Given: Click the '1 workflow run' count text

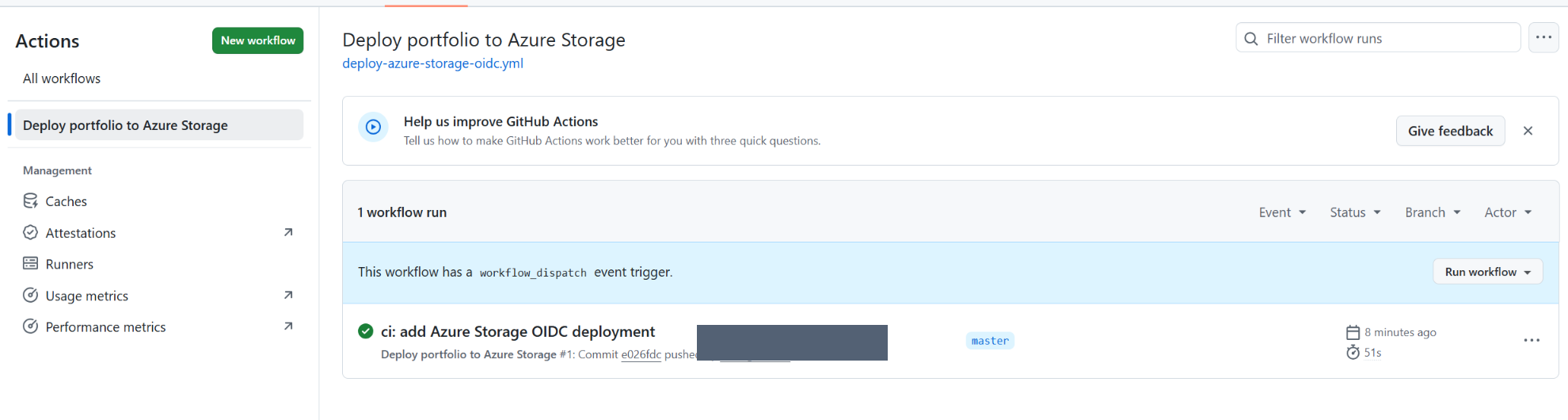Looking at the screenshot, I should click(x=402, y=212).
